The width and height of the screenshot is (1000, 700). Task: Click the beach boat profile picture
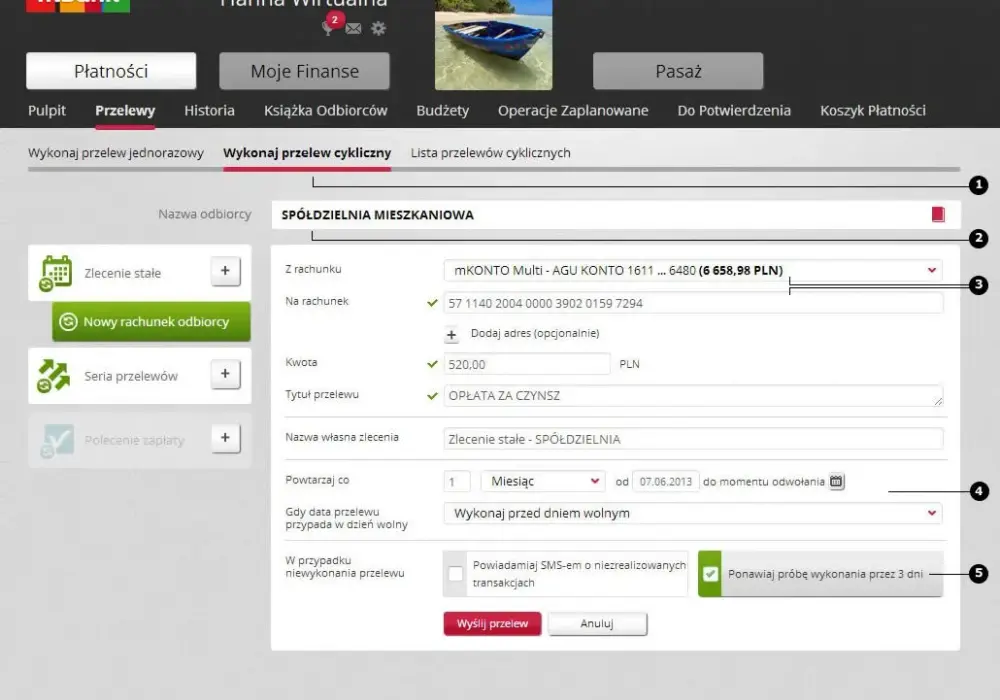[493, 45]
